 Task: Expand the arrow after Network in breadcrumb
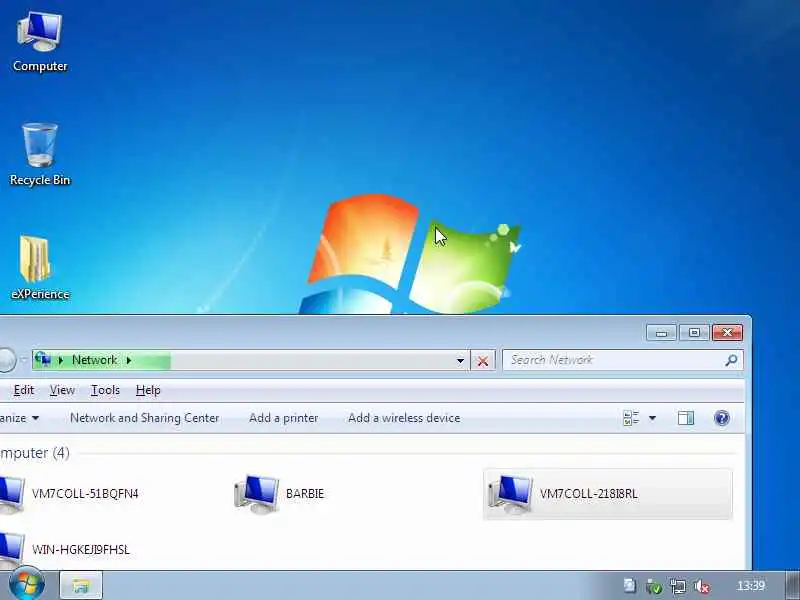click(129, 360)
